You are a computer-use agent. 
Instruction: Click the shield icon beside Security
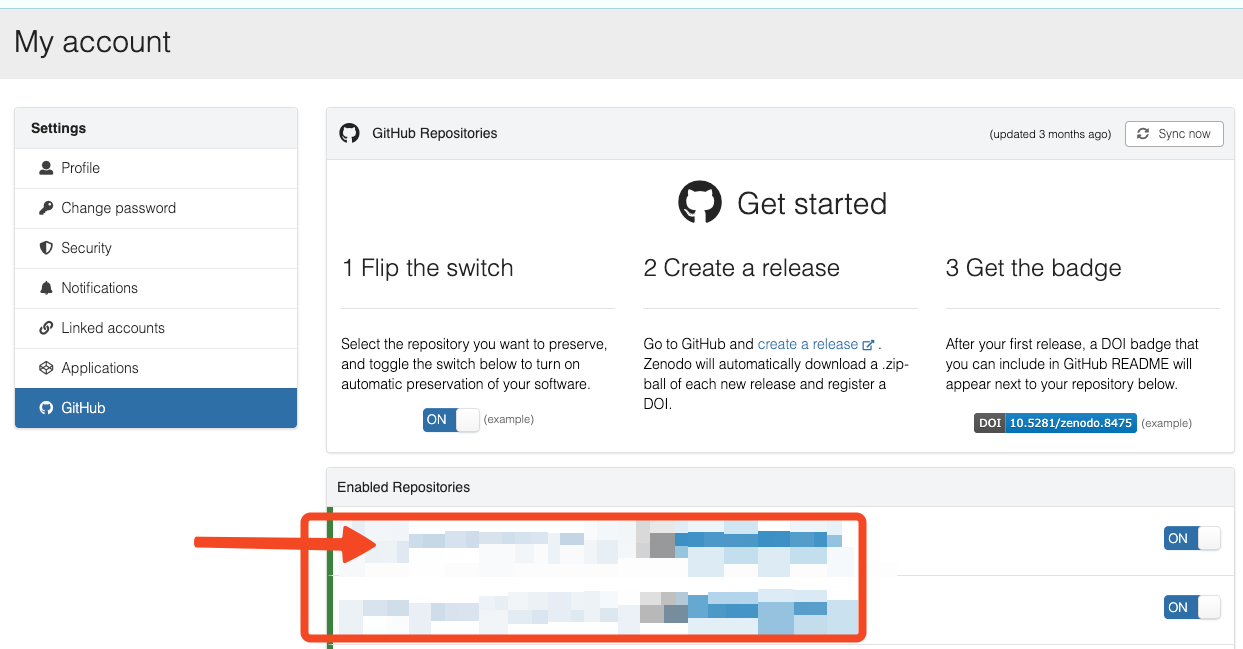(46, 248)
